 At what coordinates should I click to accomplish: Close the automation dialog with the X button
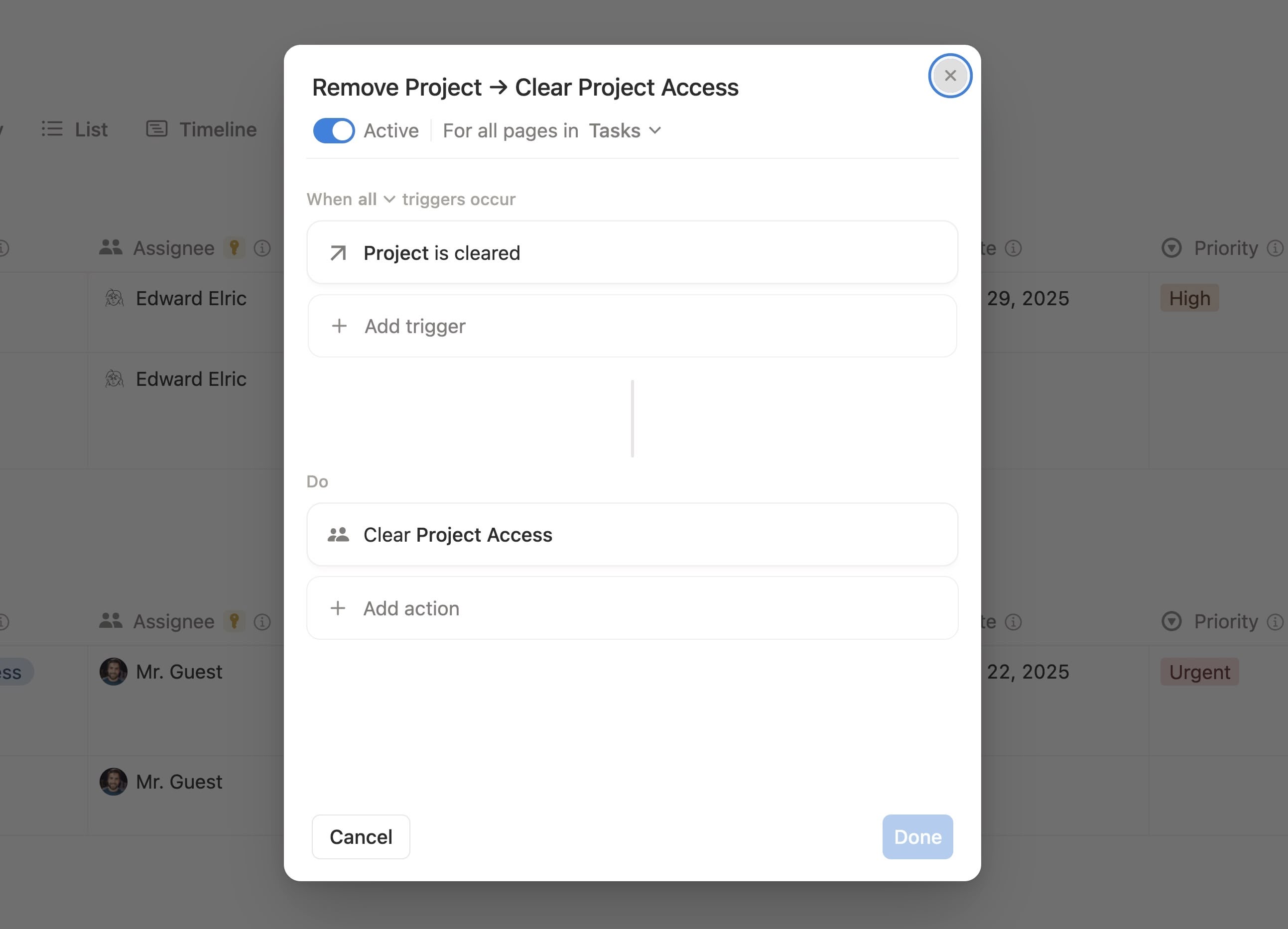coord(949,76)
